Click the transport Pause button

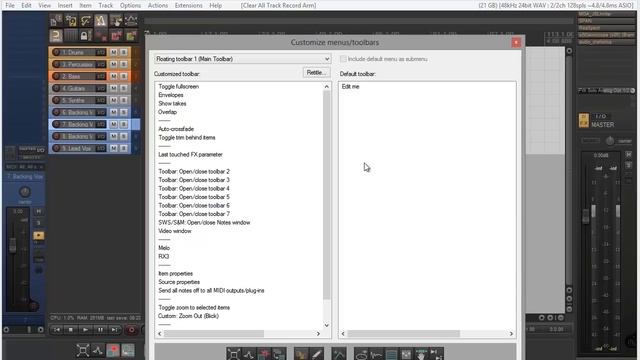tap(100, 329)
